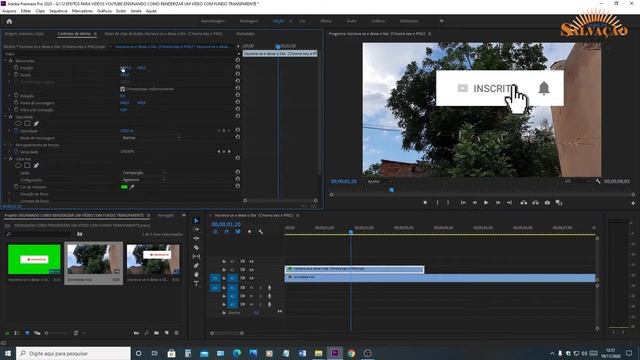The image size is (640, 360).
Task: Select the Razor tool
Action: click(196, 247)
